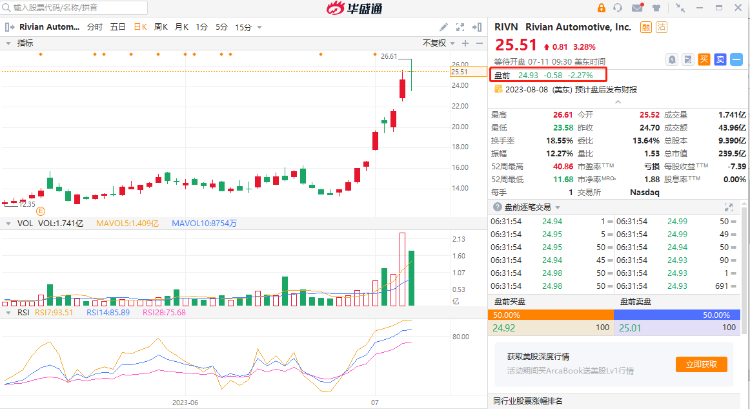Image resolution: width=750 pixels, height=409 pixels.
Task: Zoom in chart with plus icon
Action: click(465, 44)
